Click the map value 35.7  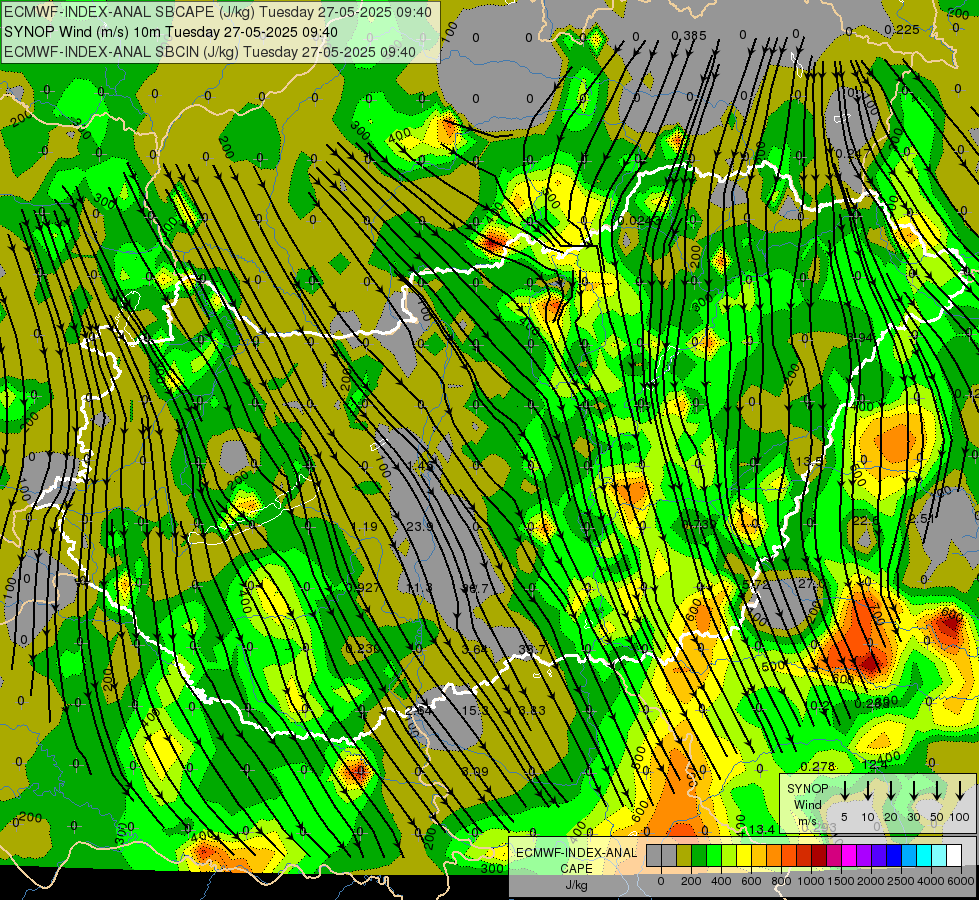coord(531,650)
